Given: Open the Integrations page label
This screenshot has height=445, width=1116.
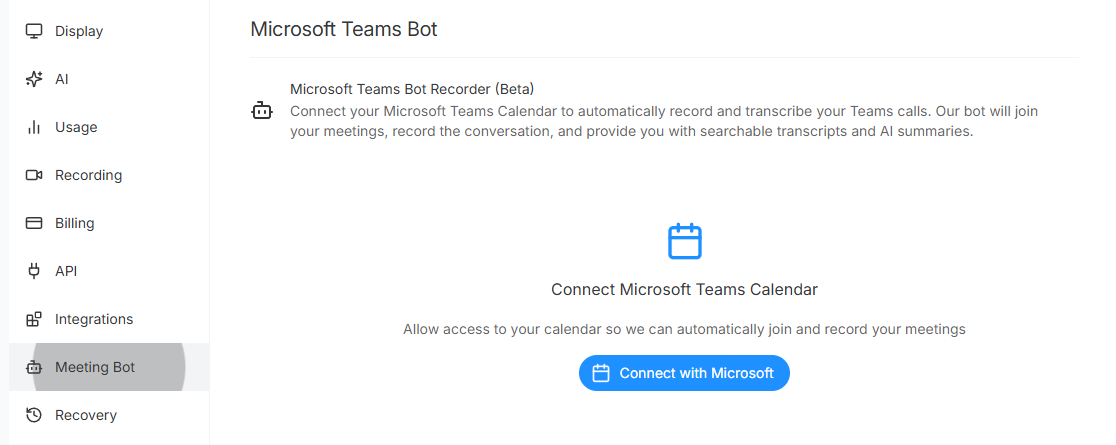Looking at the screenshot, I should tap(94, 319).
